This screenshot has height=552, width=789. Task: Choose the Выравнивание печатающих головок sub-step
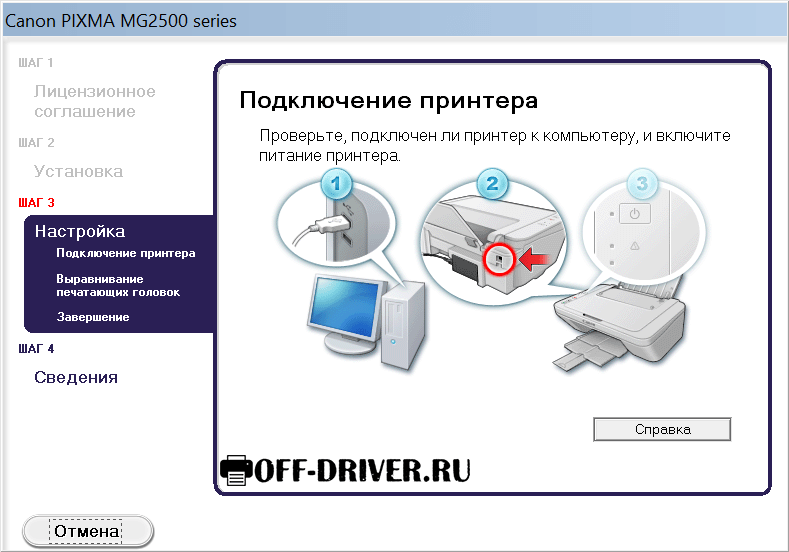coord(118,285)
